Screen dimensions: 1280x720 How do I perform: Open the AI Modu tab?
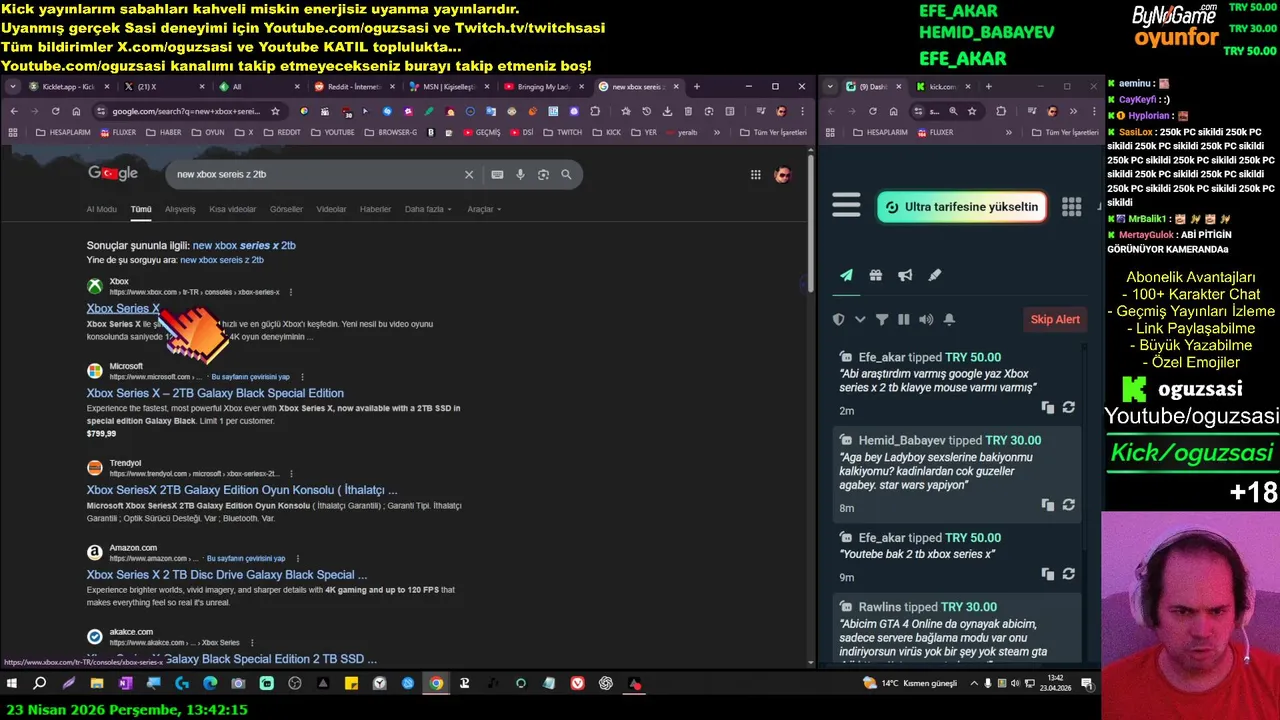[x=101, y=209]
